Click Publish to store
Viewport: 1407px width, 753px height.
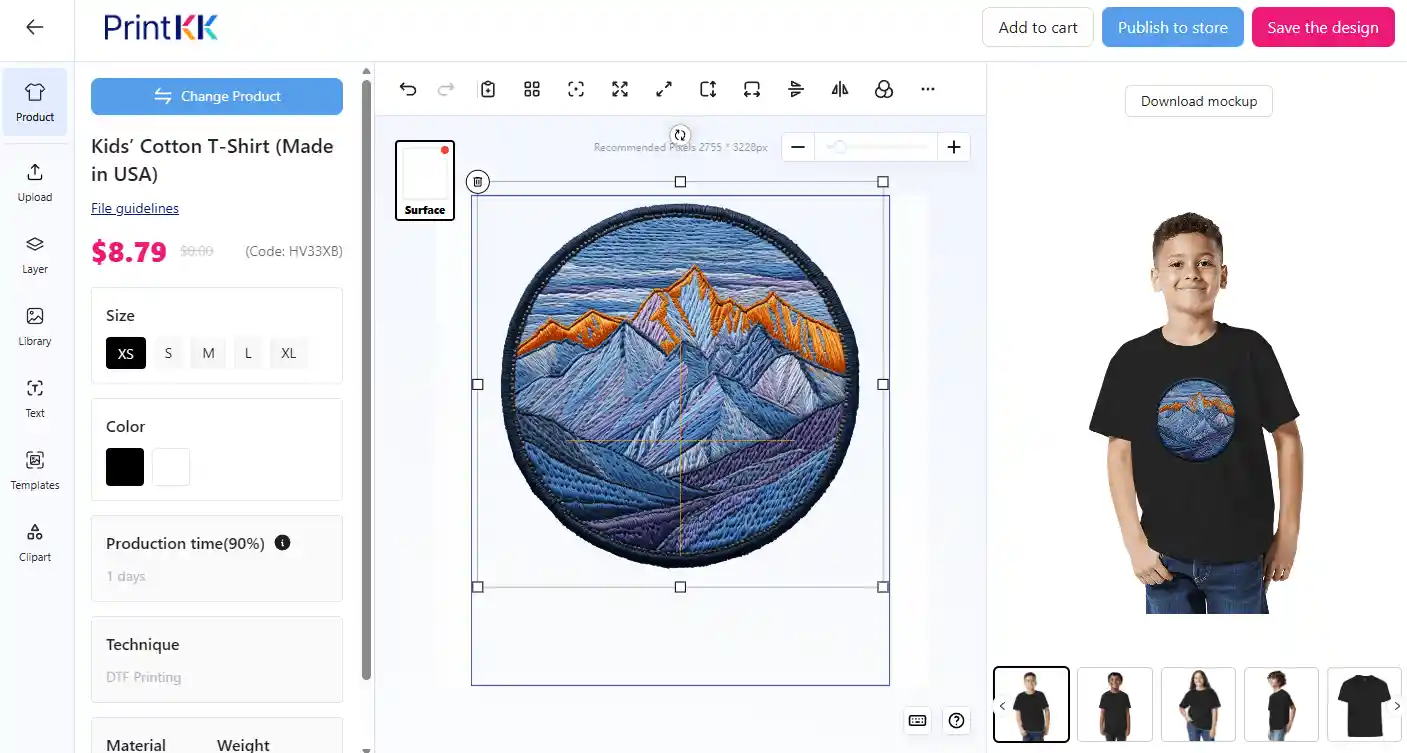coord(1172,27)
